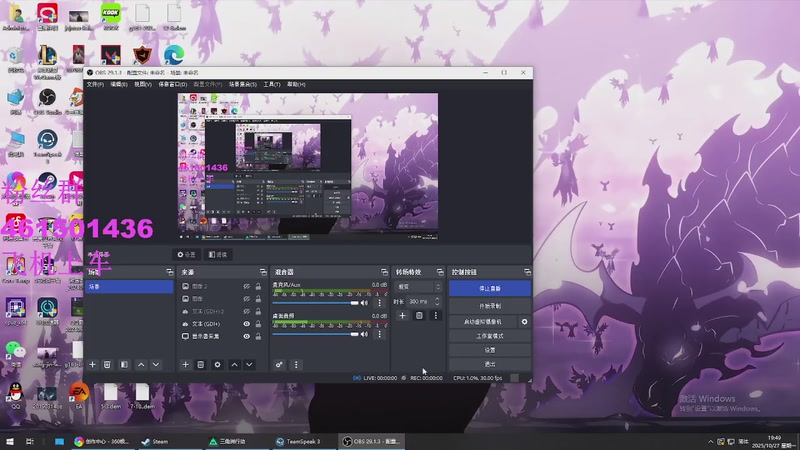This screenshot has width=800, height=450.
Task: Toggle lock on 显示器采集 source
Action: [x=258, y=336]
